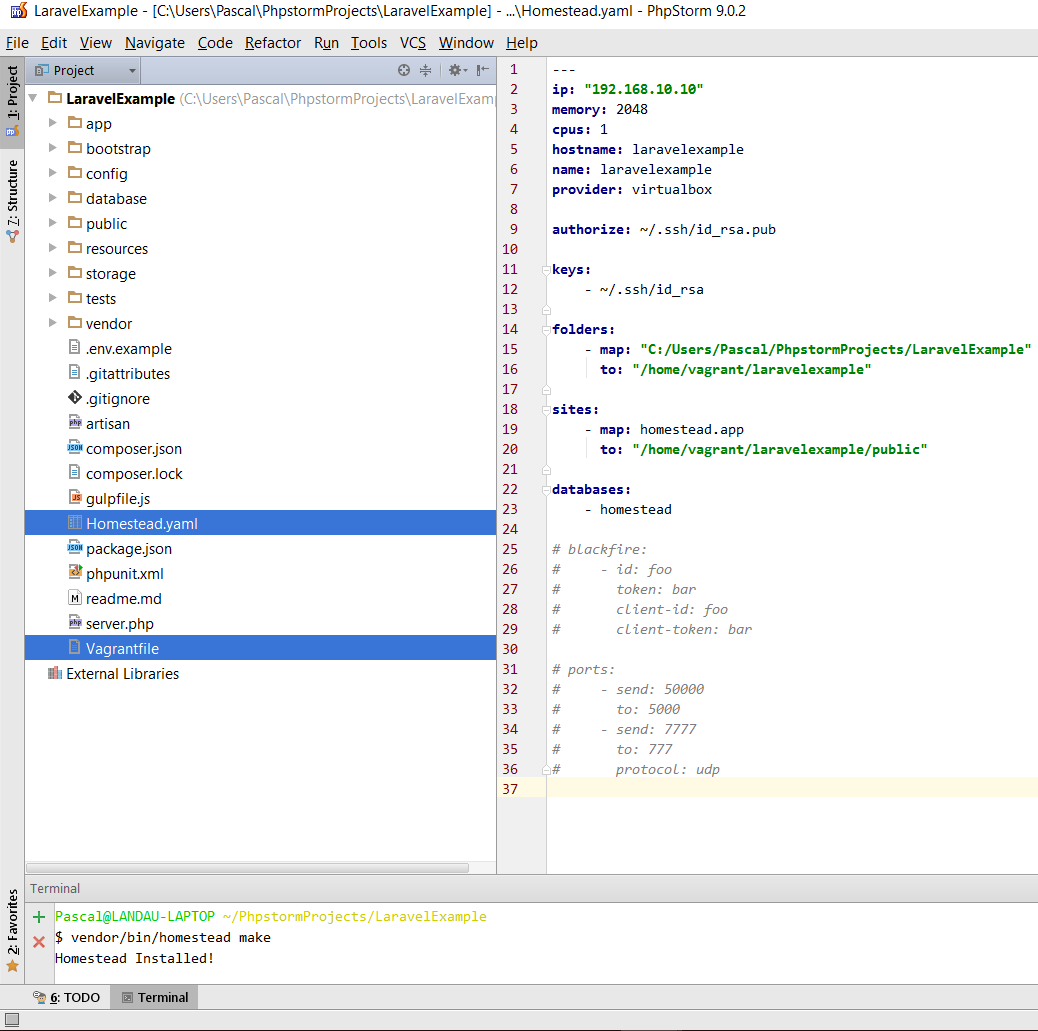Viewport: 1038px width, 1031px height.
Task: Expand the public folder arrow
Action: 52,222
